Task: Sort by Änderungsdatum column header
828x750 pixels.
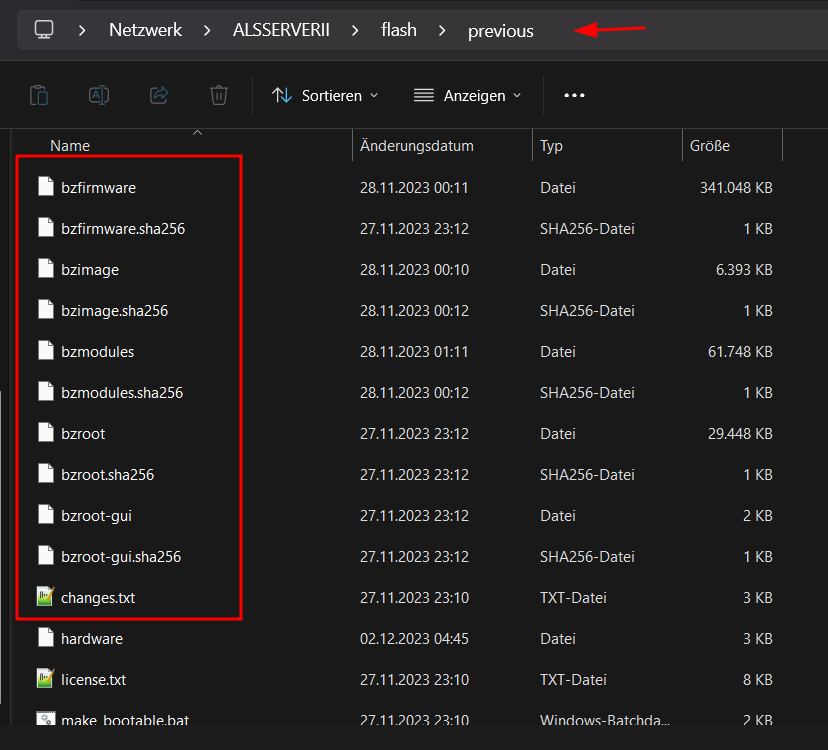Action: 417,146
